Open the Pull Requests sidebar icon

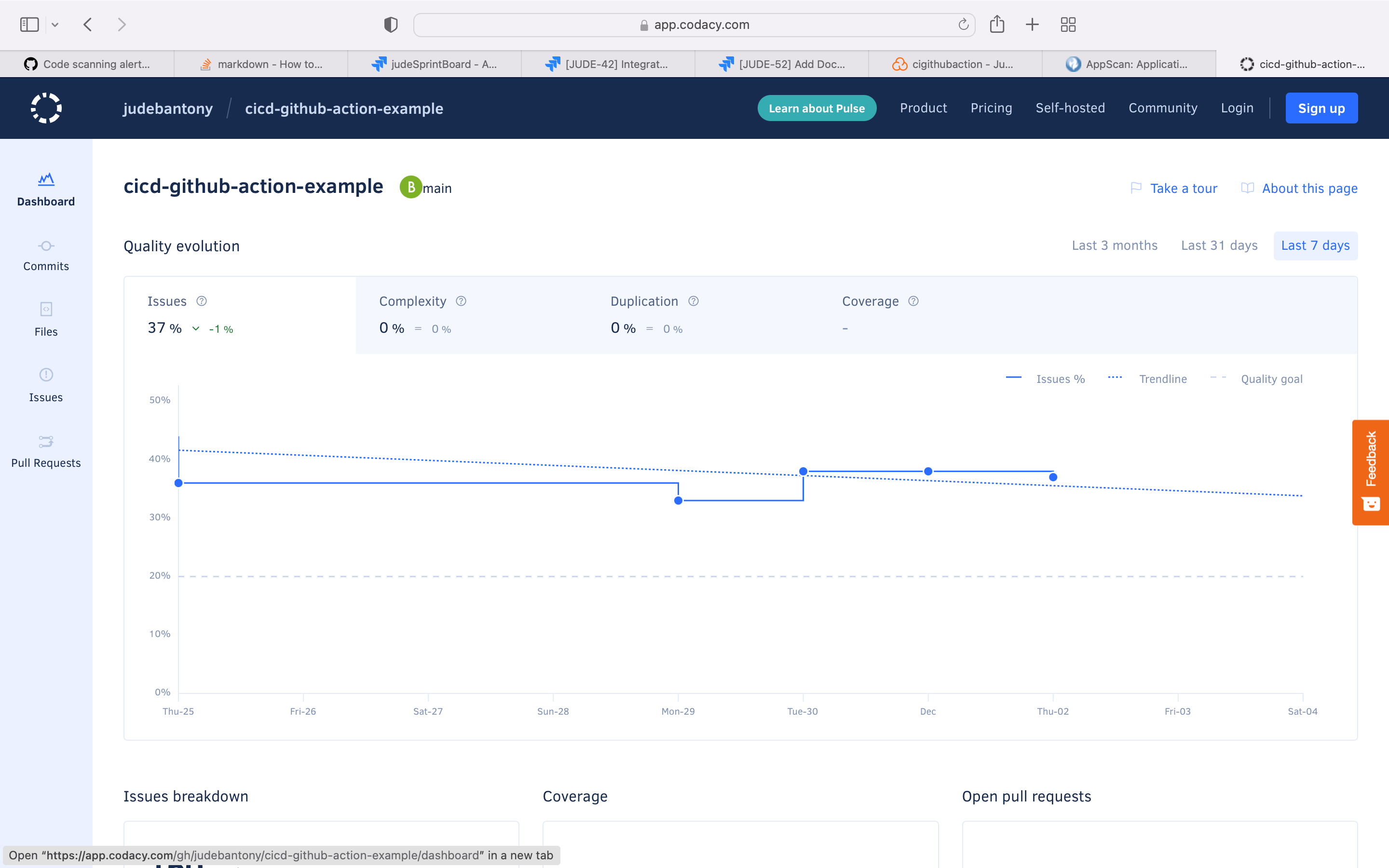click(x=46, y=441)
